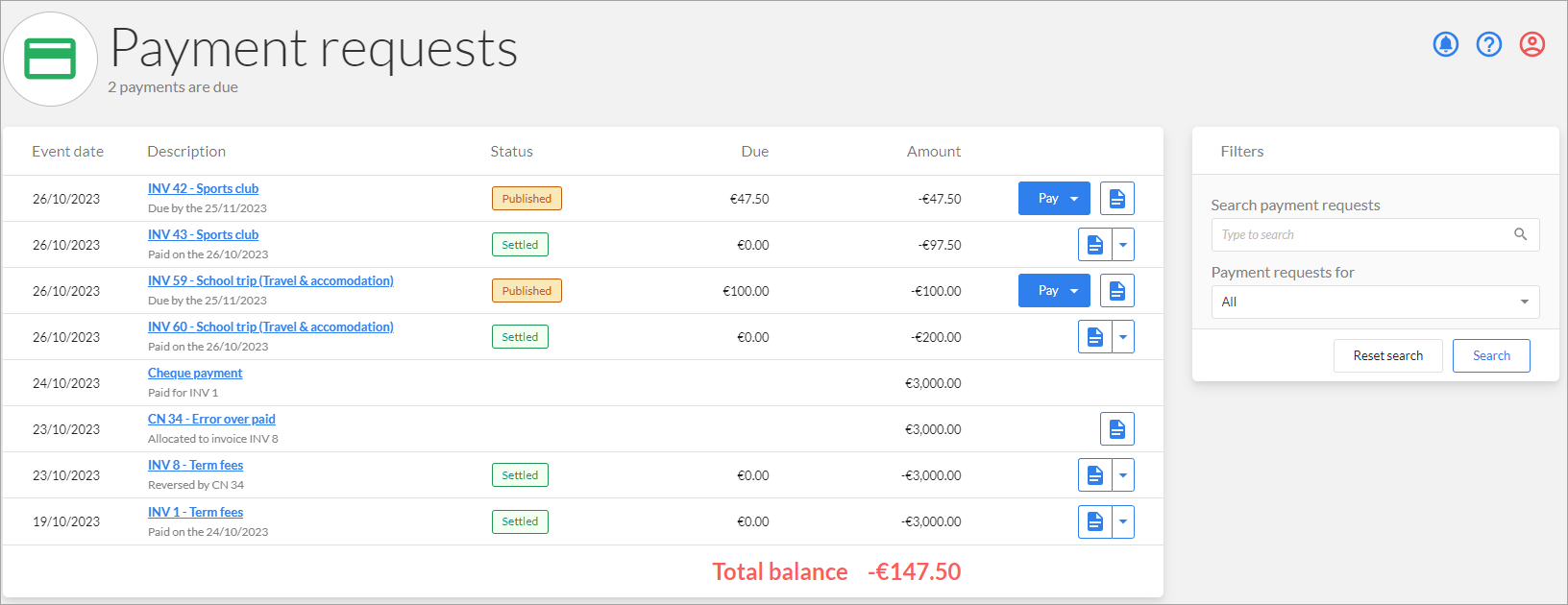
Task: Click the green payment card logo icon
Action: 50,59
